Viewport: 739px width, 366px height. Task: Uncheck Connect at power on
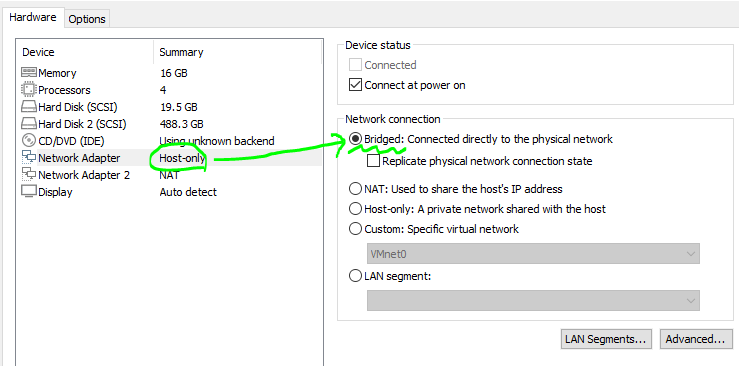(x=355, y=85)
